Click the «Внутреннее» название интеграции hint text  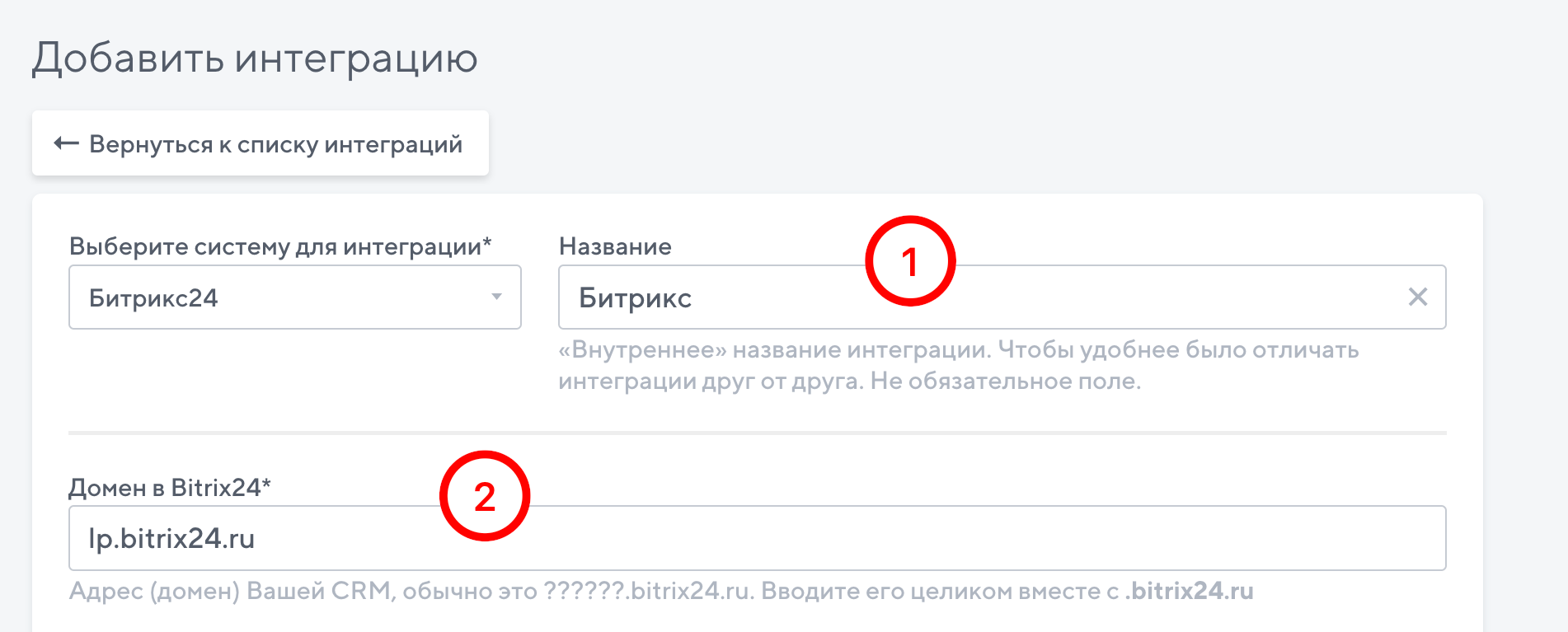pos(773,350)
